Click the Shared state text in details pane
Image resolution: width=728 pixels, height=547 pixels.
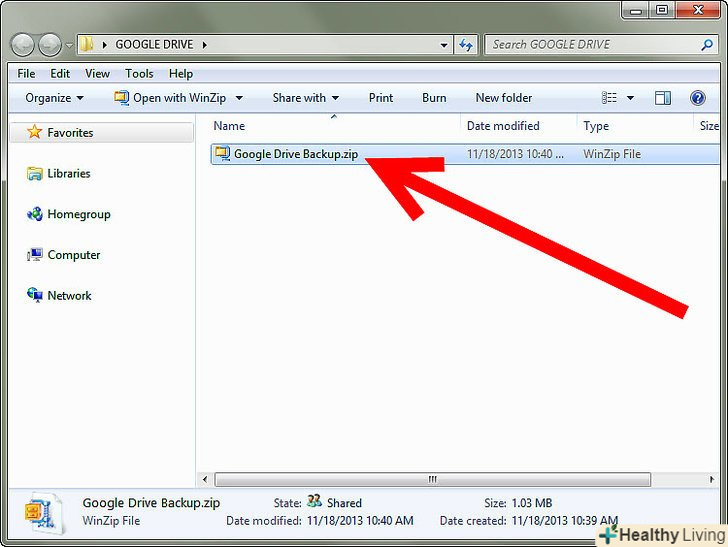[344, 503]
